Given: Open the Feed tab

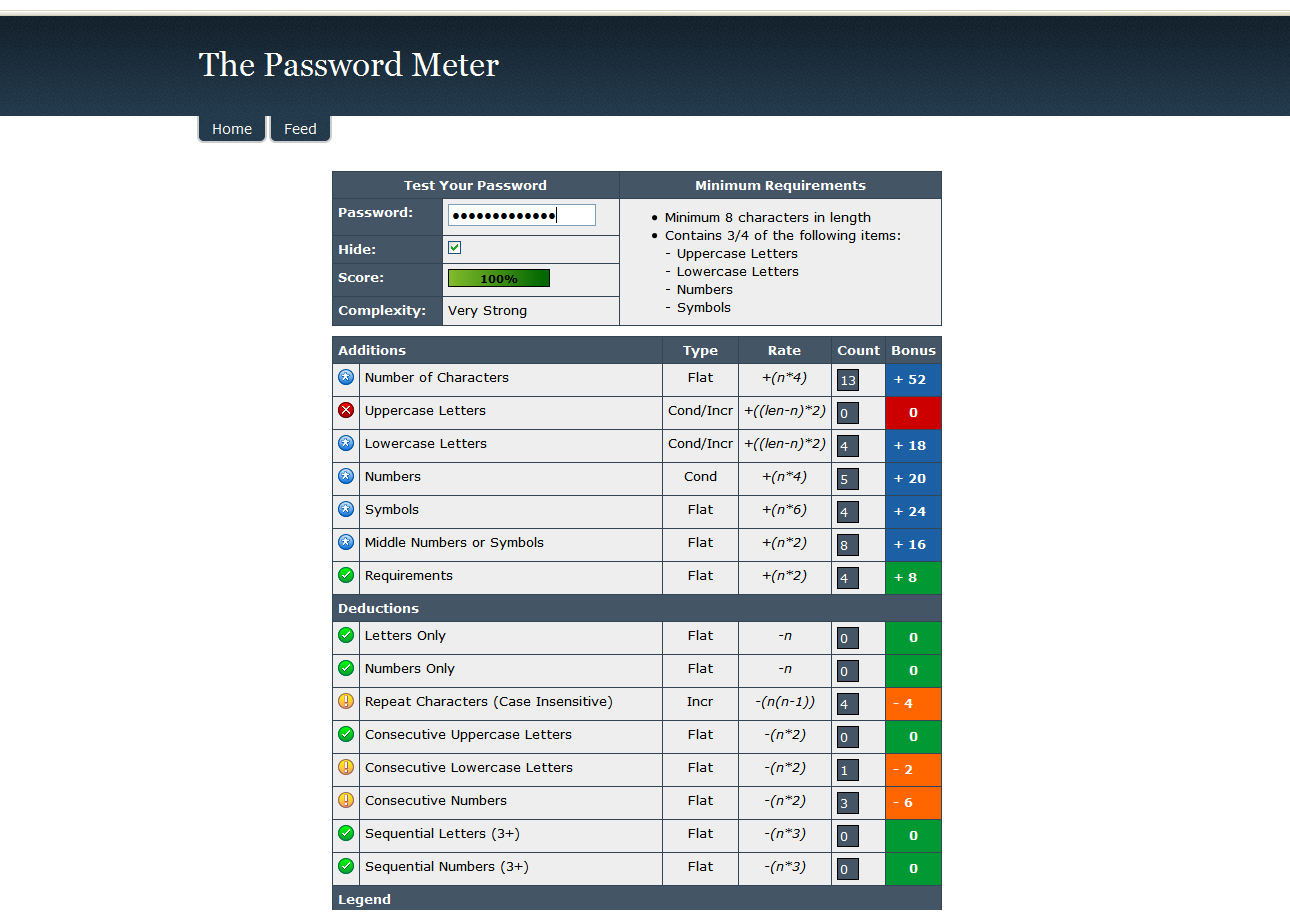Looking at the screenshot, I should (300, 129).
